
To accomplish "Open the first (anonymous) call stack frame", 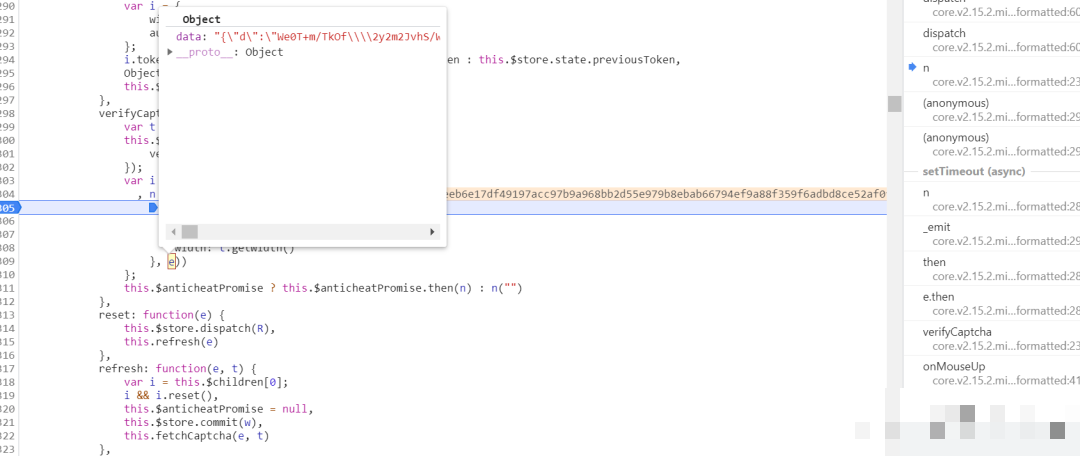I will tap(955, 103).
